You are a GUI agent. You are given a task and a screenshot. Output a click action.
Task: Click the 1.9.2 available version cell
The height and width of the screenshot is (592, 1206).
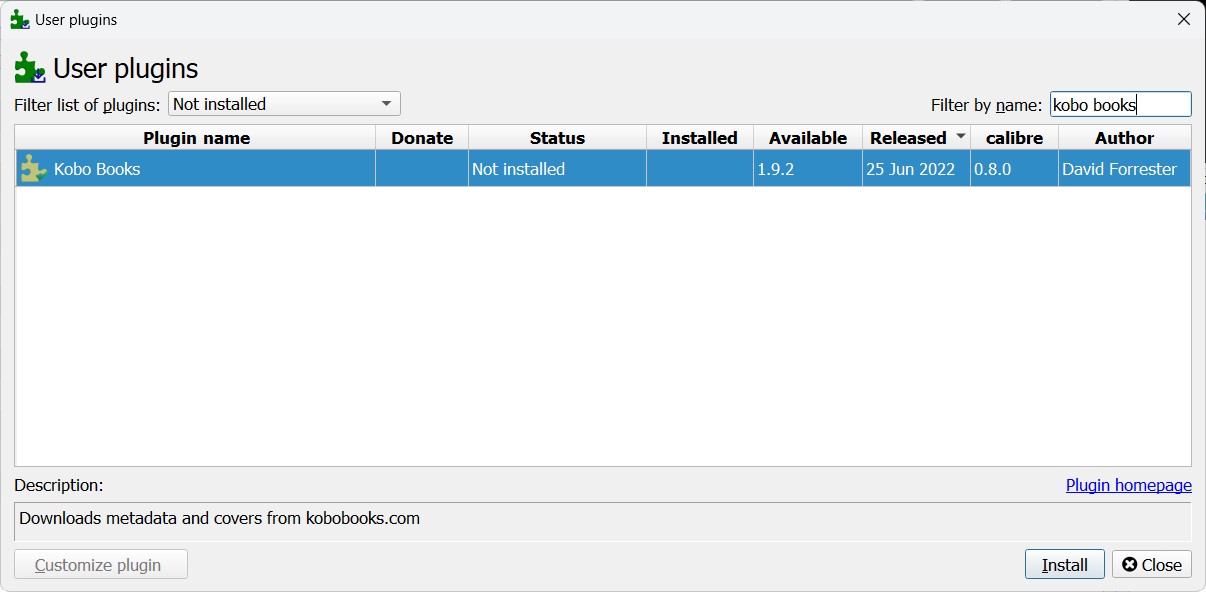pos(808,169)
